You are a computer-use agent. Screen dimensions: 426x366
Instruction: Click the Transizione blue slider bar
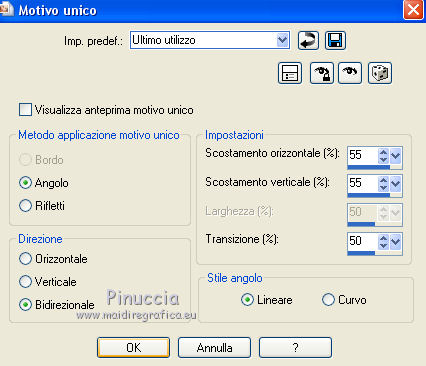point(361,253)
